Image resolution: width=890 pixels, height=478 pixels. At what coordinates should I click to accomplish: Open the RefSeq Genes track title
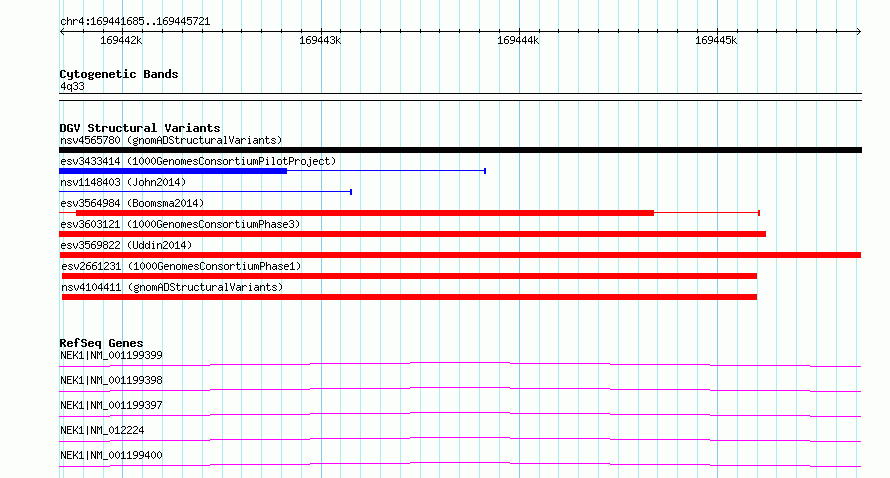point(101,343)
